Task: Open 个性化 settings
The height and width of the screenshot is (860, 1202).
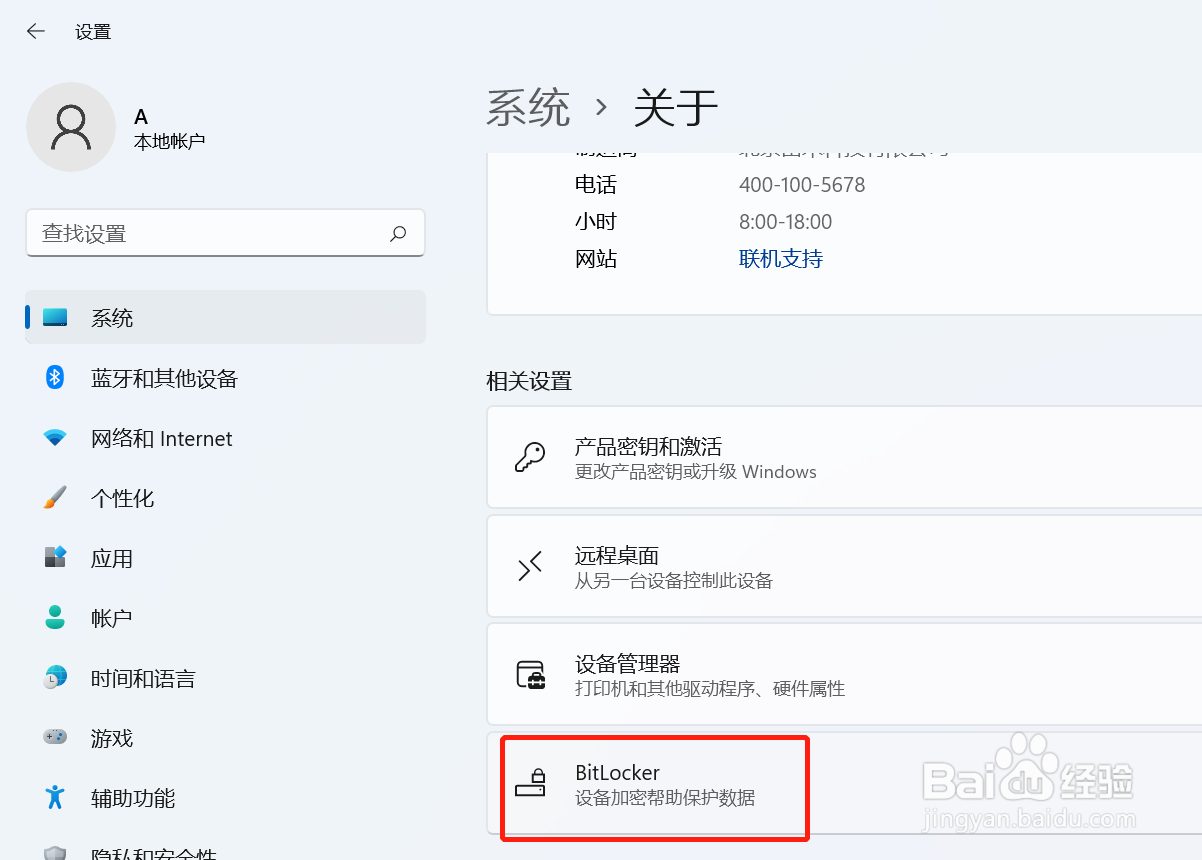Action: coord(226,498)
